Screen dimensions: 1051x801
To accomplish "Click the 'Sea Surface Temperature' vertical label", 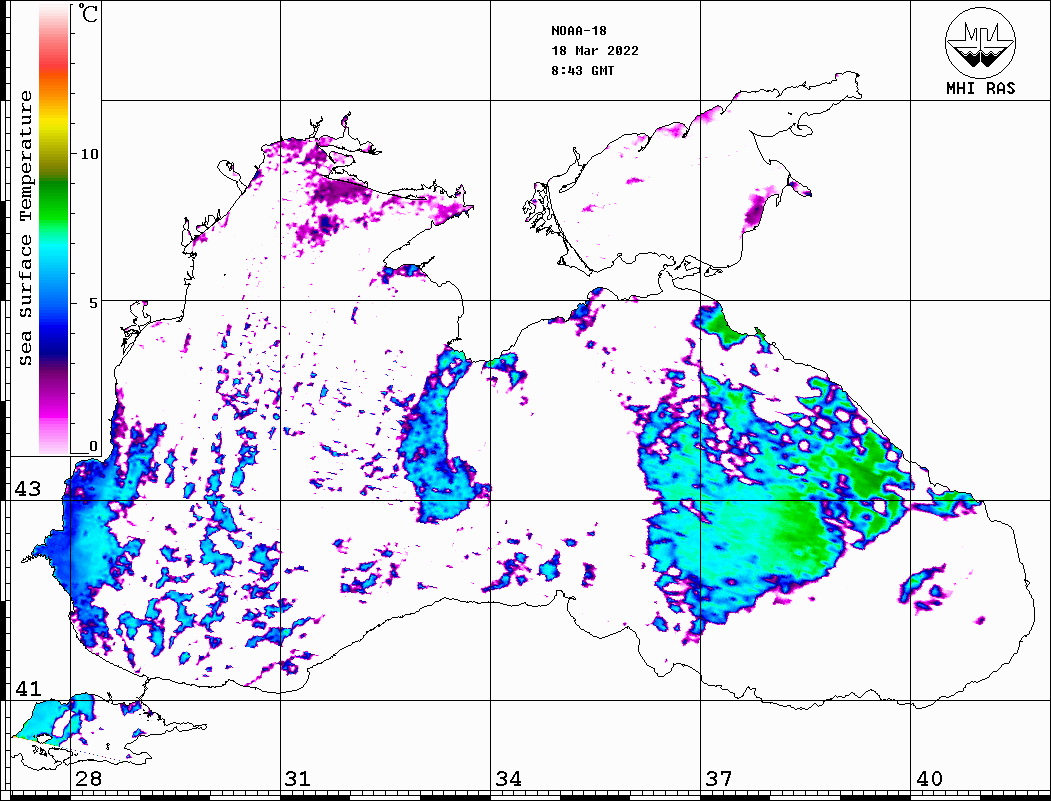I will click(x=25, y=228).
